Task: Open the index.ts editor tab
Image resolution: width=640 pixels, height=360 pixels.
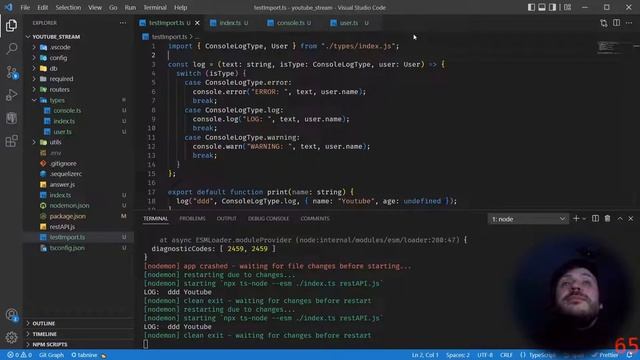Action: [x=230, y=23]
